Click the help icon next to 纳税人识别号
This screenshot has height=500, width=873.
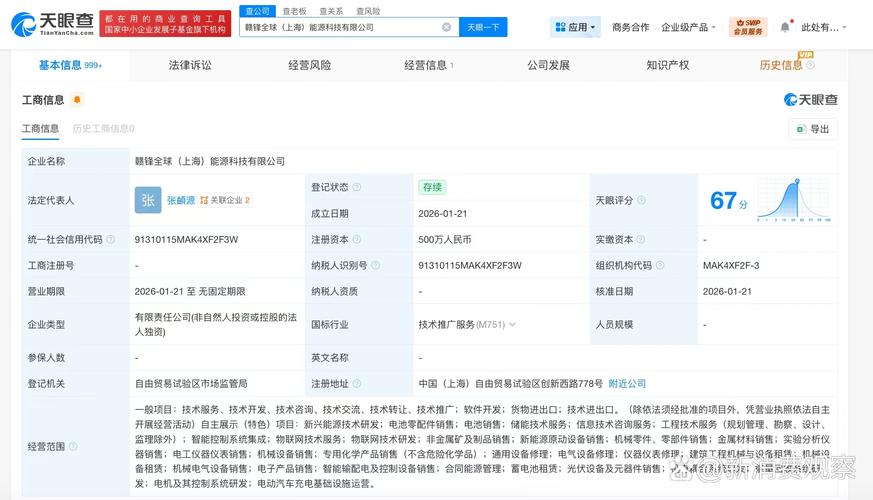376,266
